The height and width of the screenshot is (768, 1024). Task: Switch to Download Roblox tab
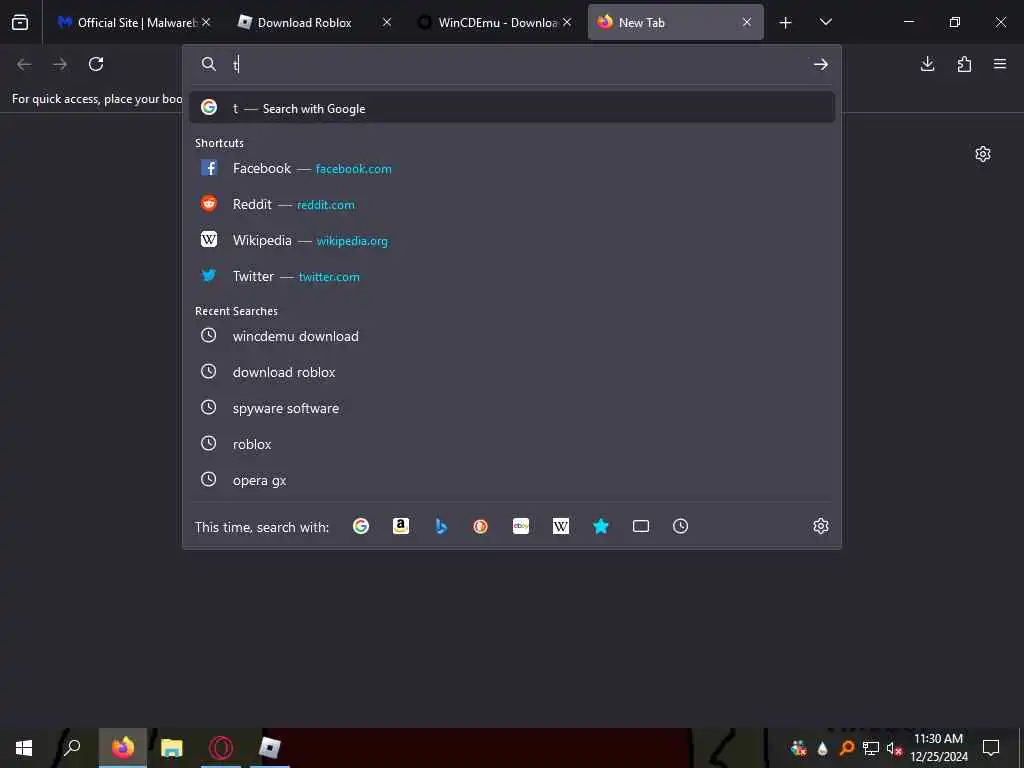point(313,22)
